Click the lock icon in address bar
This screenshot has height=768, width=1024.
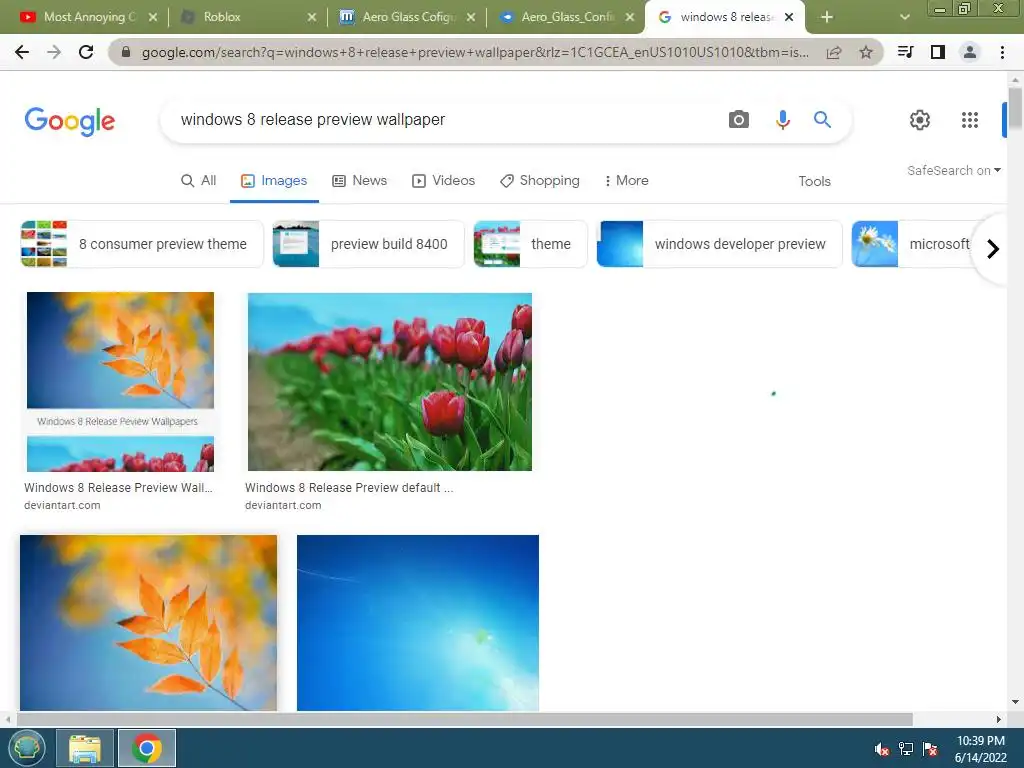pos(126,52)
